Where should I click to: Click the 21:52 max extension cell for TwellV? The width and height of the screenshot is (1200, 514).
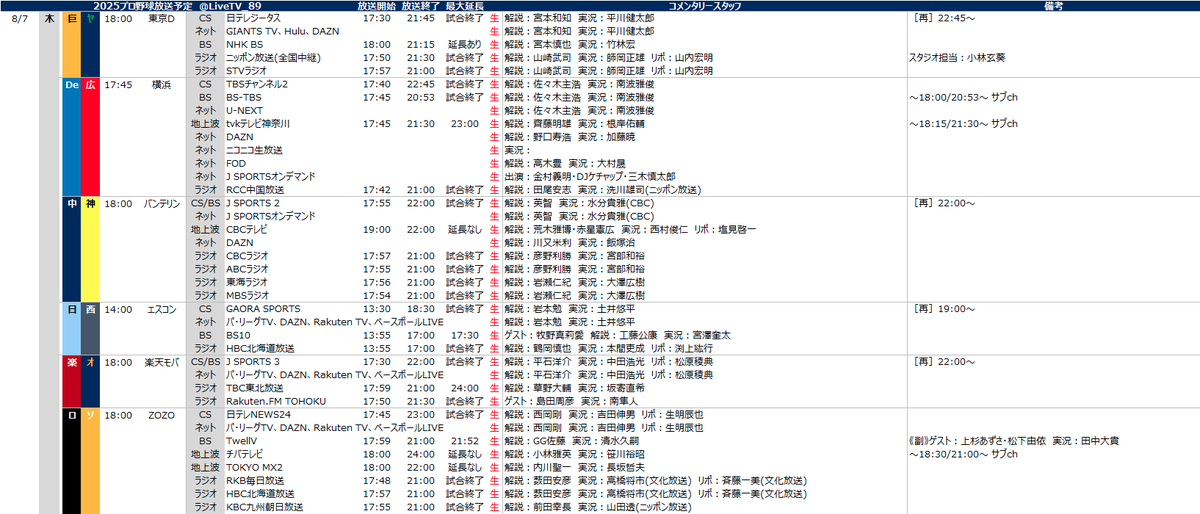pos(465,441)
